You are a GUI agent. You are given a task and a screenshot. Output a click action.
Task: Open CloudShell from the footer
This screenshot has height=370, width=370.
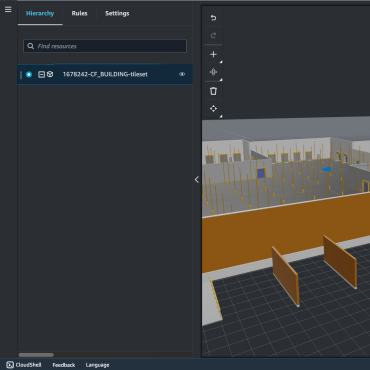(x=24, y=365)
